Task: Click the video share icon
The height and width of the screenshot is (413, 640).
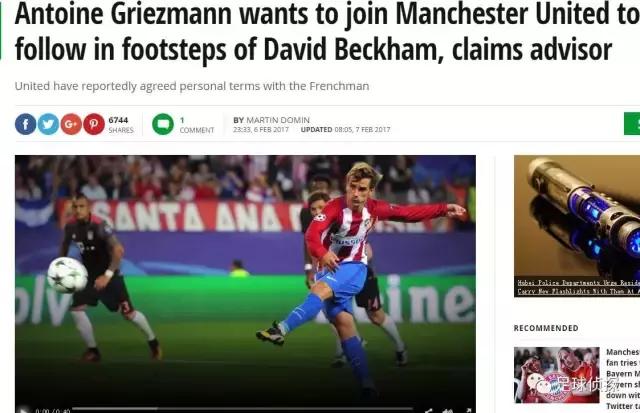Action: coord(429,410)
